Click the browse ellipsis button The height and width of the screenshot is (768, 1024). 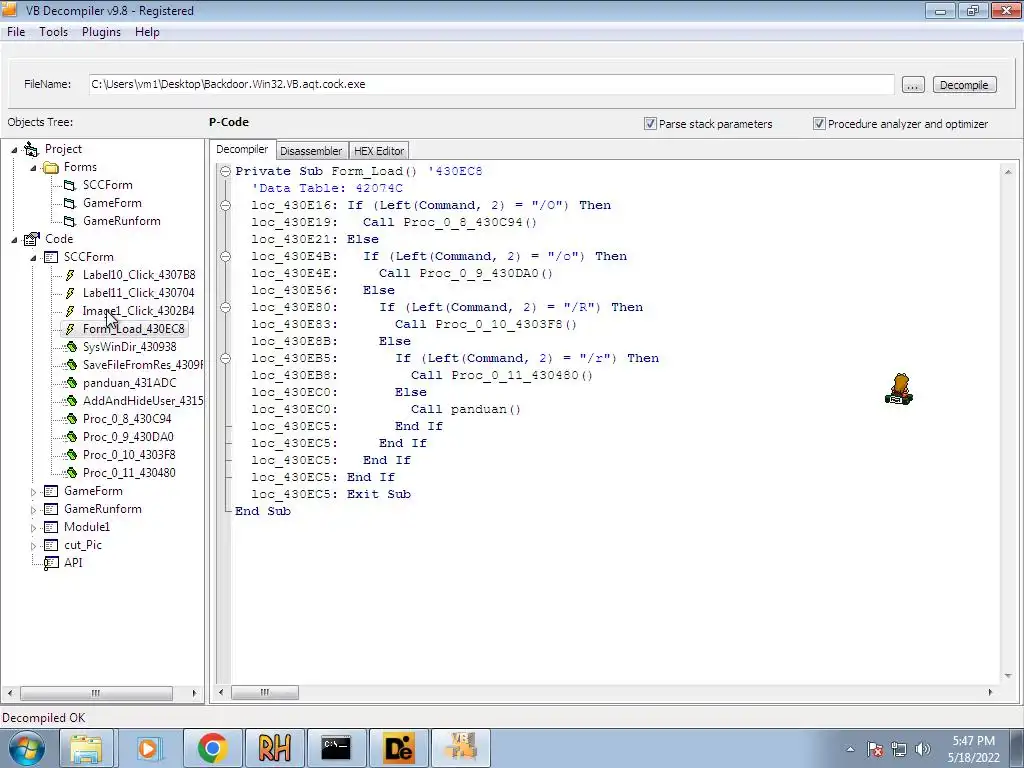point(913,85)
